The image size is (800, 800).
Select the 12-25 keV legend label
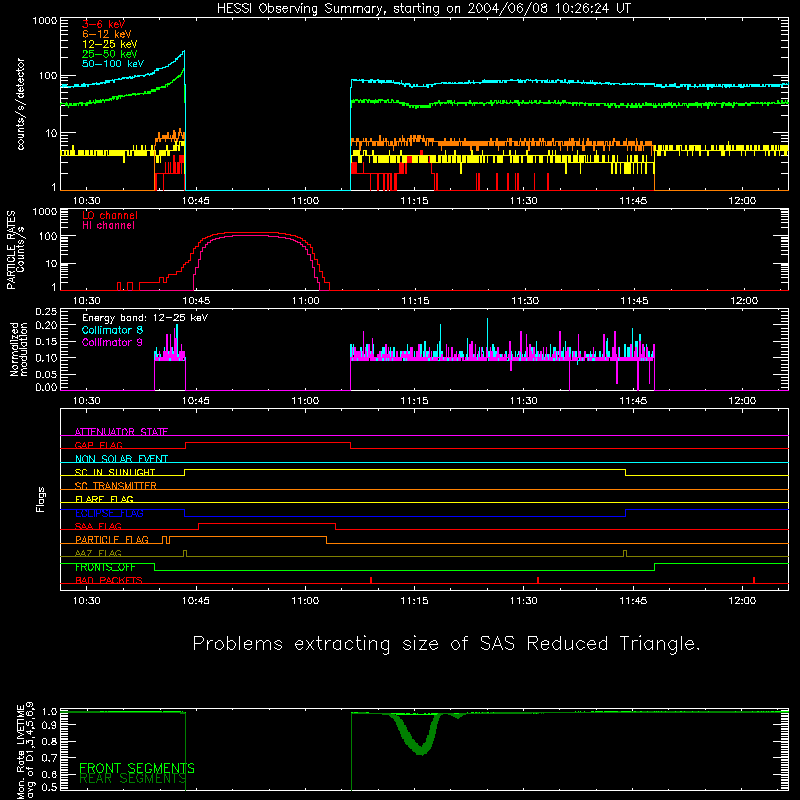pos(109,44)
